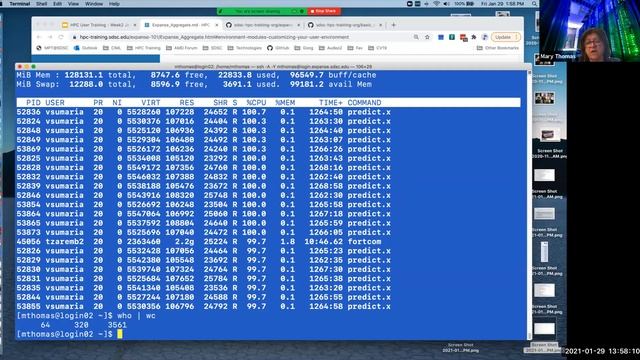The height and width of the screenshot is (360, 640).
Task: Click the PID column header in top
Action: (x=33, y=102)
